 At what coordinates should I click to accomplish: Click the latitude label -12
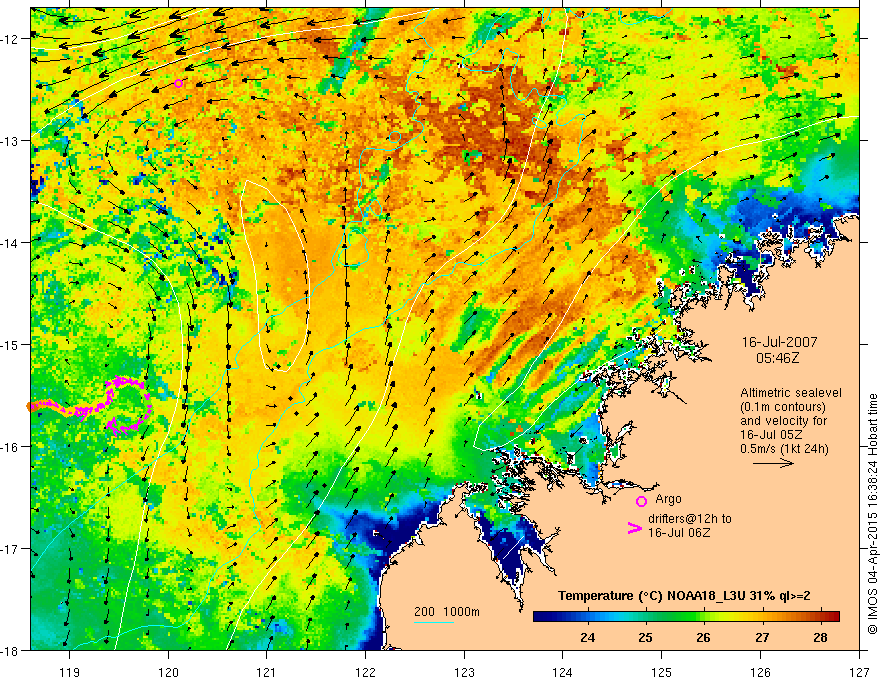pyautogui.click(x=11, y=39)
